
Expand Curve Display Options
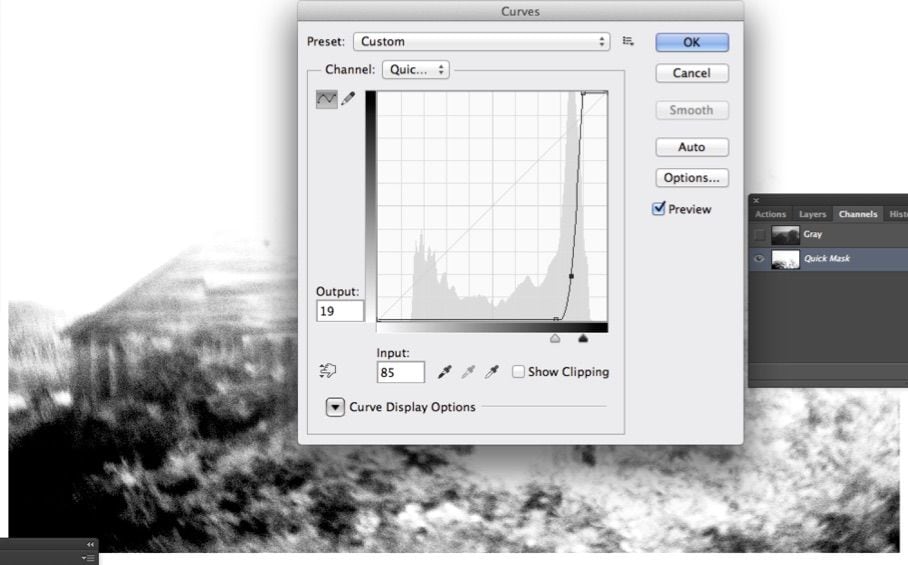pyautogui.click(x=335, y=407)
